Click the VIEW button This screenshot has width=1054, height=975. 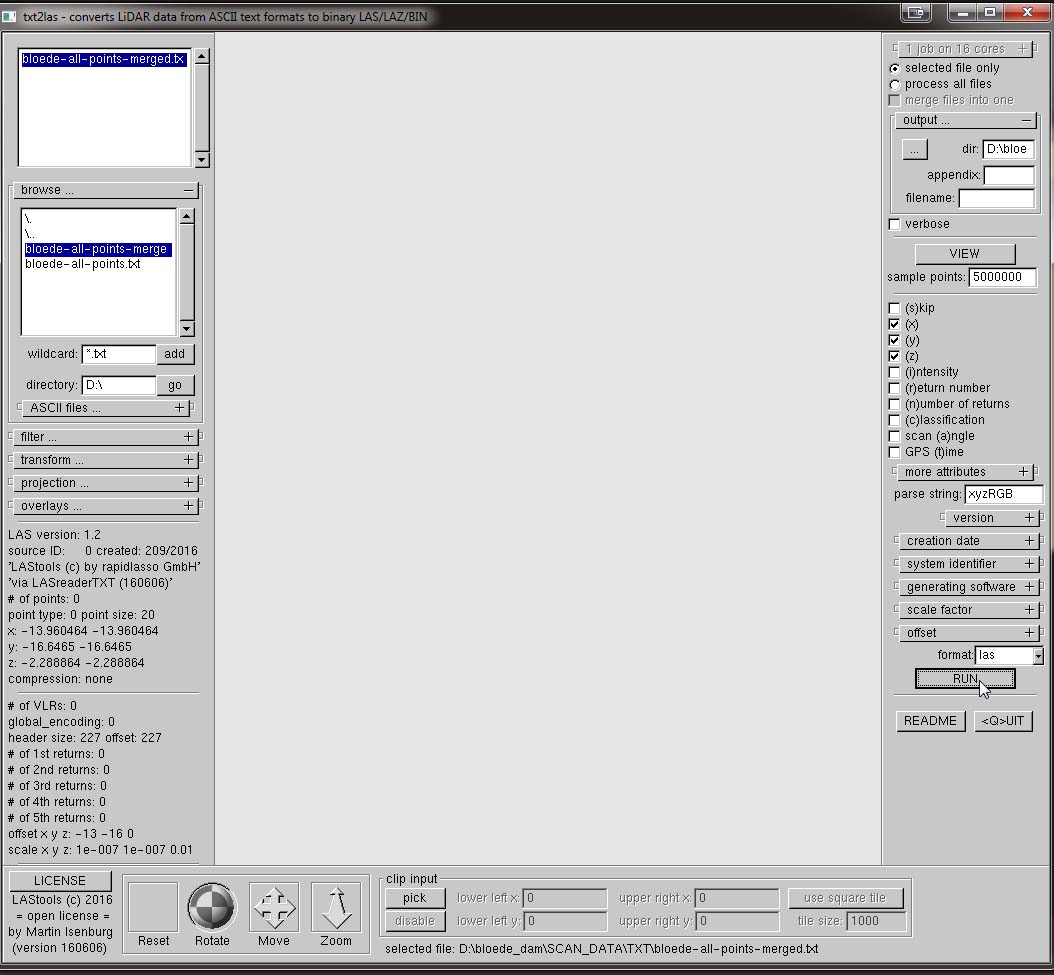coord(965,254)
